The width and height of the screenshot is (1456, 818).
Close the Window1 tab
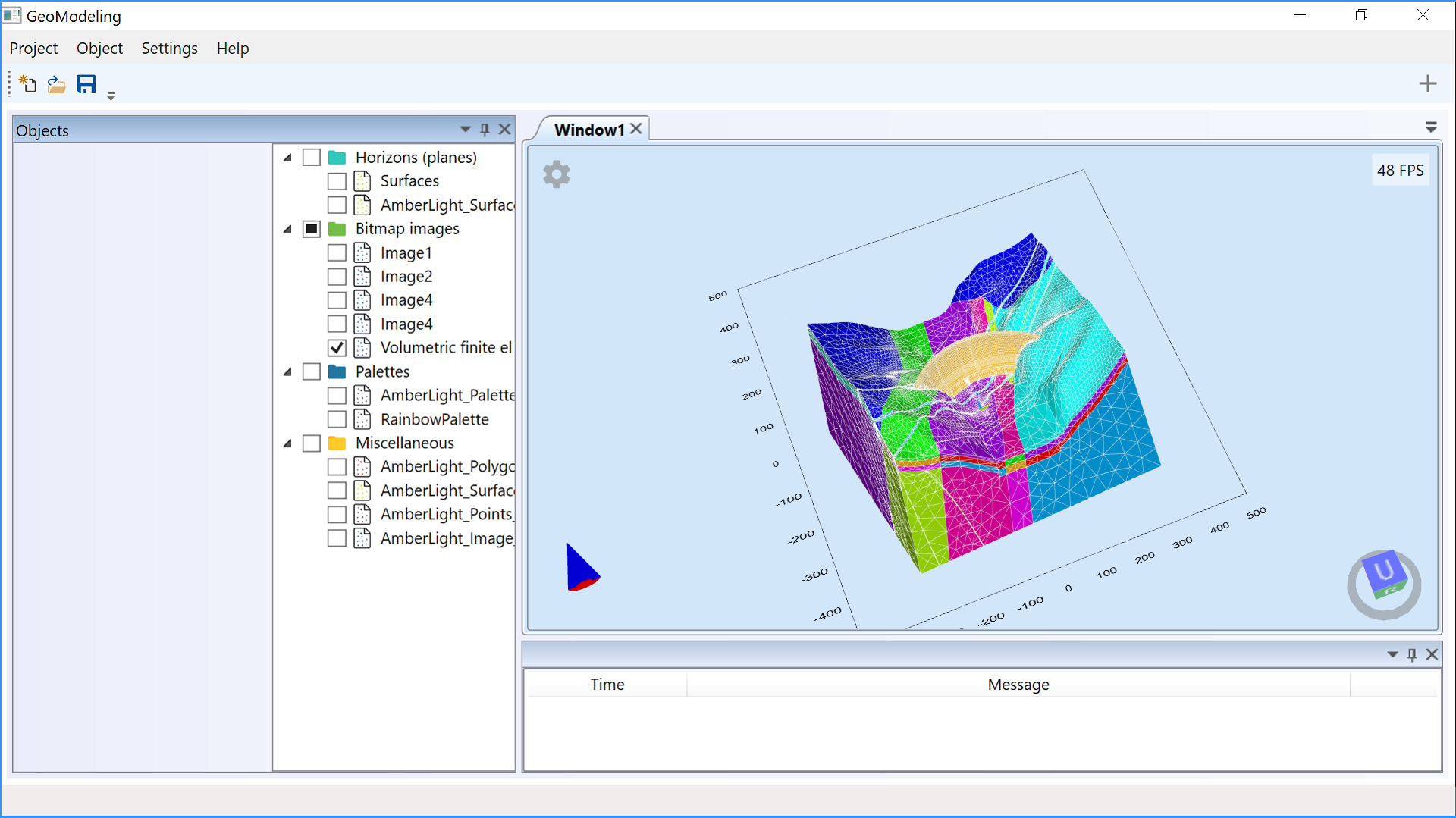[x=636, y=129]
